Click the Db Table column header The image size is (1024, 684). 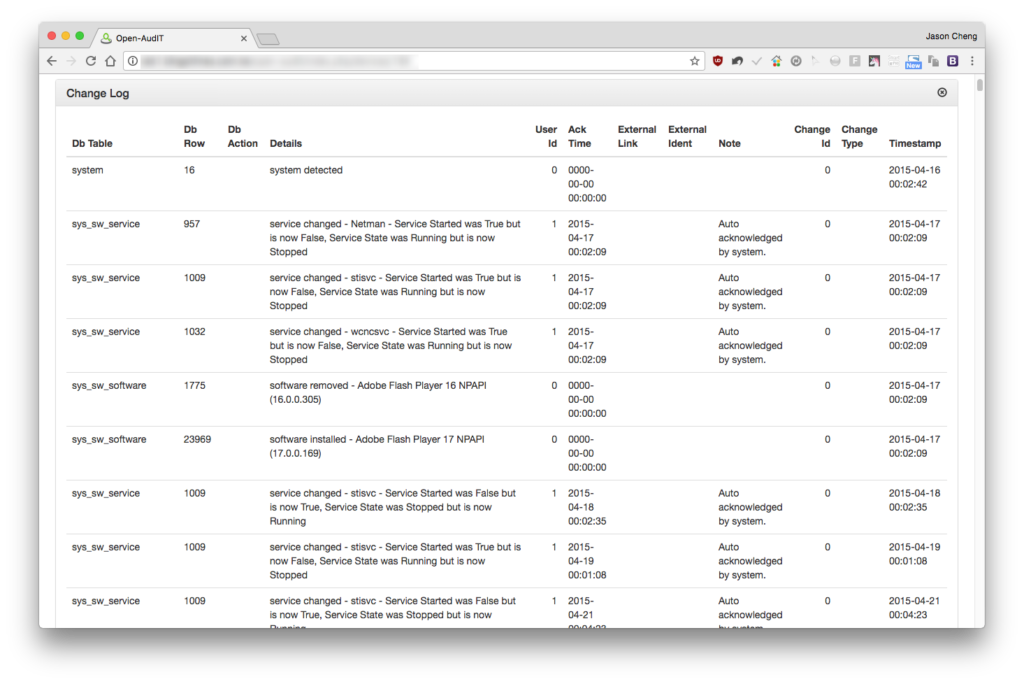(x=92, y=143)
